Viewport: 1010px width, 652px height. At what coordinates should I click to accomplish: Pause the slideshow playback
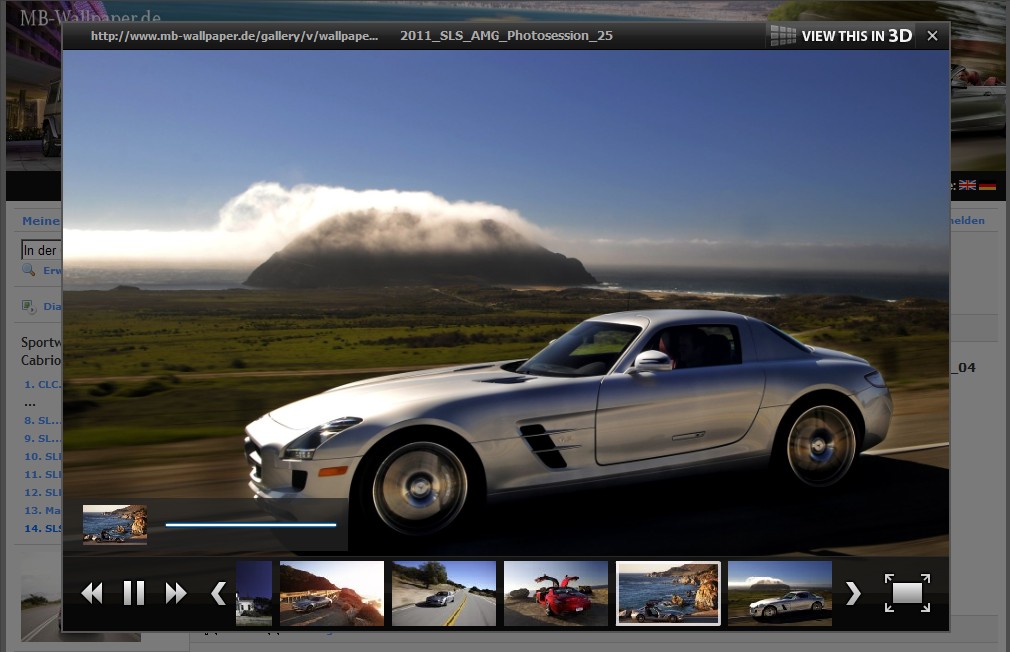click(134, 593)
